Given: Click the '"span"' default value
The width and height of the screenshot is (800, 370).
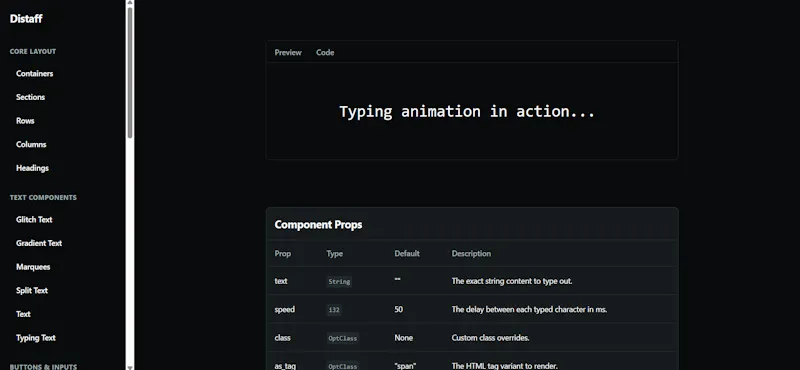Looking at the screenshot, I should click(x=405, y=366).
